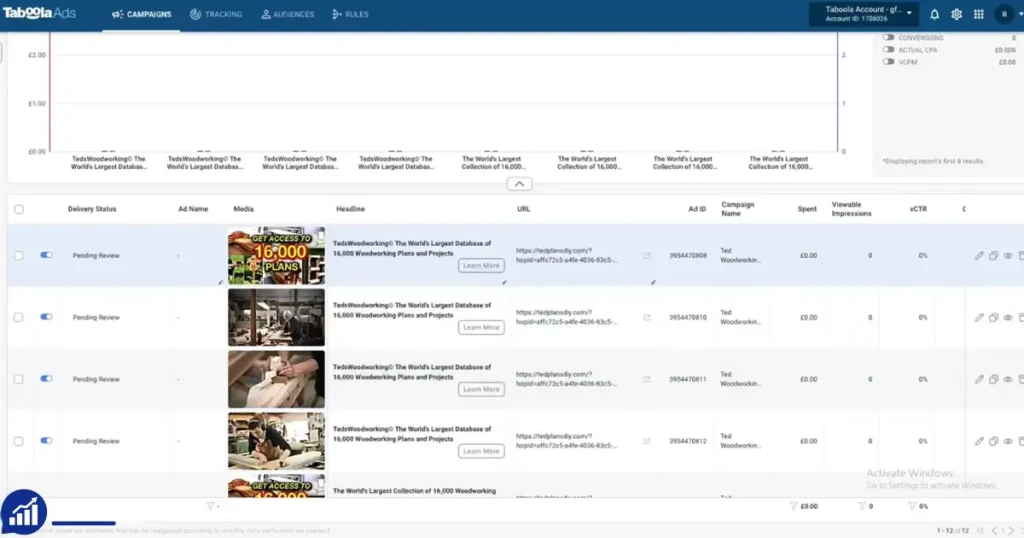Open URL link icon for ad 3954470808

tap(647, 255)
